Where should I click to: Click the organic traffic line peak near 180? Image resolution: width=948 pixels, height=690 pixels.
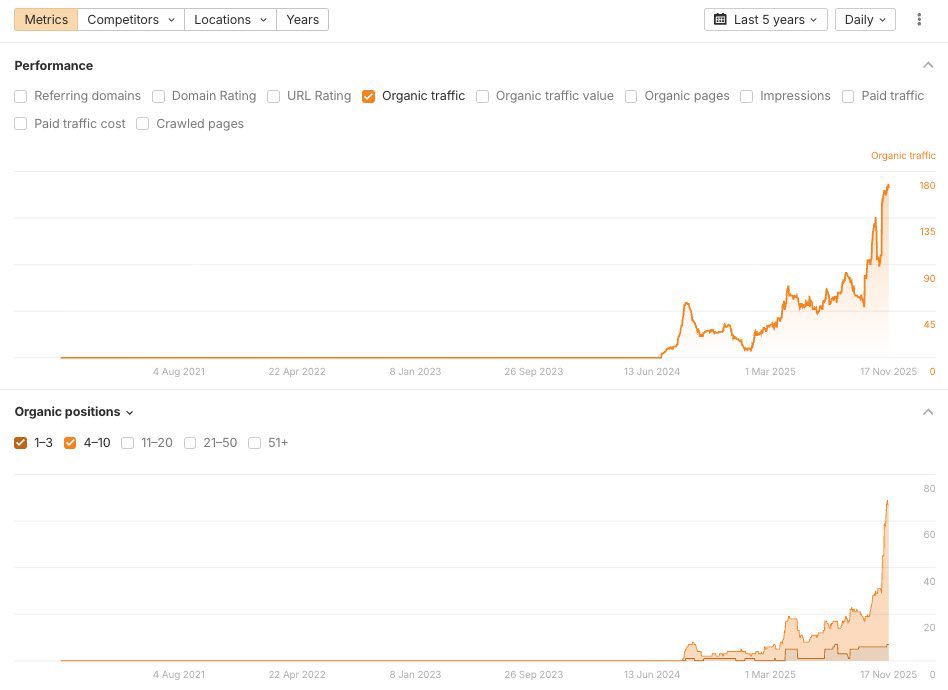pyautogui.click(x=888, y=186)
